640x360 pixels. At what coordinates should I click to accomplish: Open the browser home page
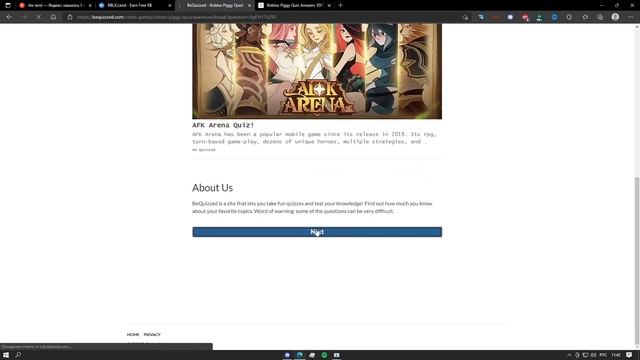(53, 17)
